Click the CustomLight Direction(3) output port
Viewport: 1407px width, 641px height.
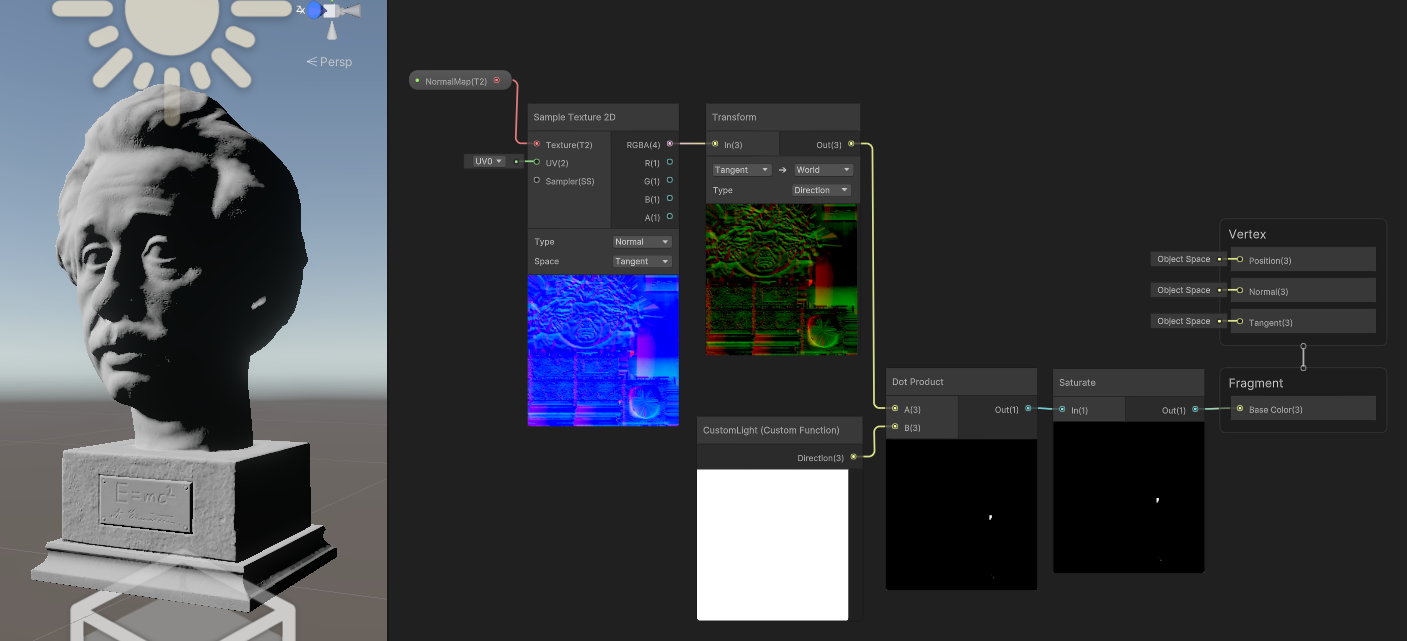(853, 457)
